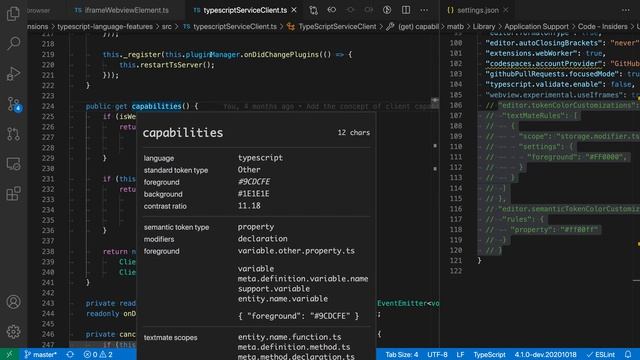This screenshot has width=640, height=360.
Task: Click line number 106 in settings.json gutter
Action: coord(456,105)
